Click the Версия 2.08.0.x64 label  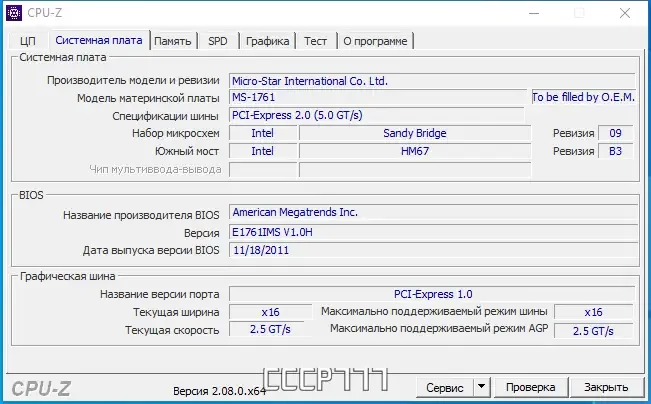[220, 391]
